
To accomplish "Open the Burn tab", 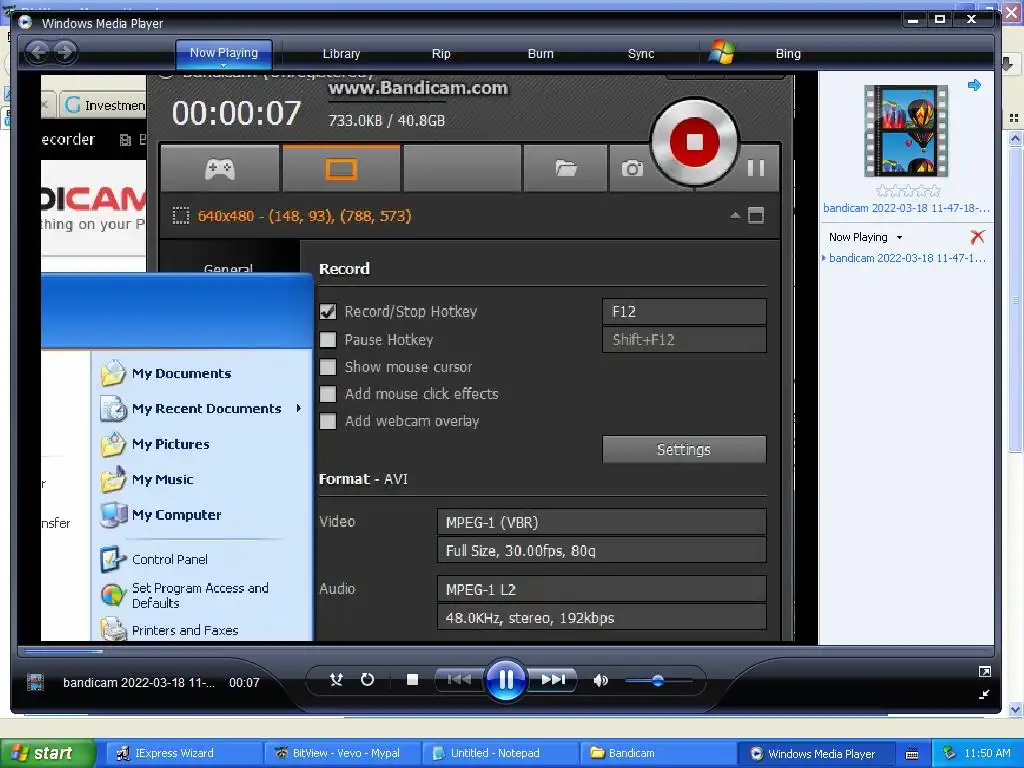I will (x=540, y=54).
